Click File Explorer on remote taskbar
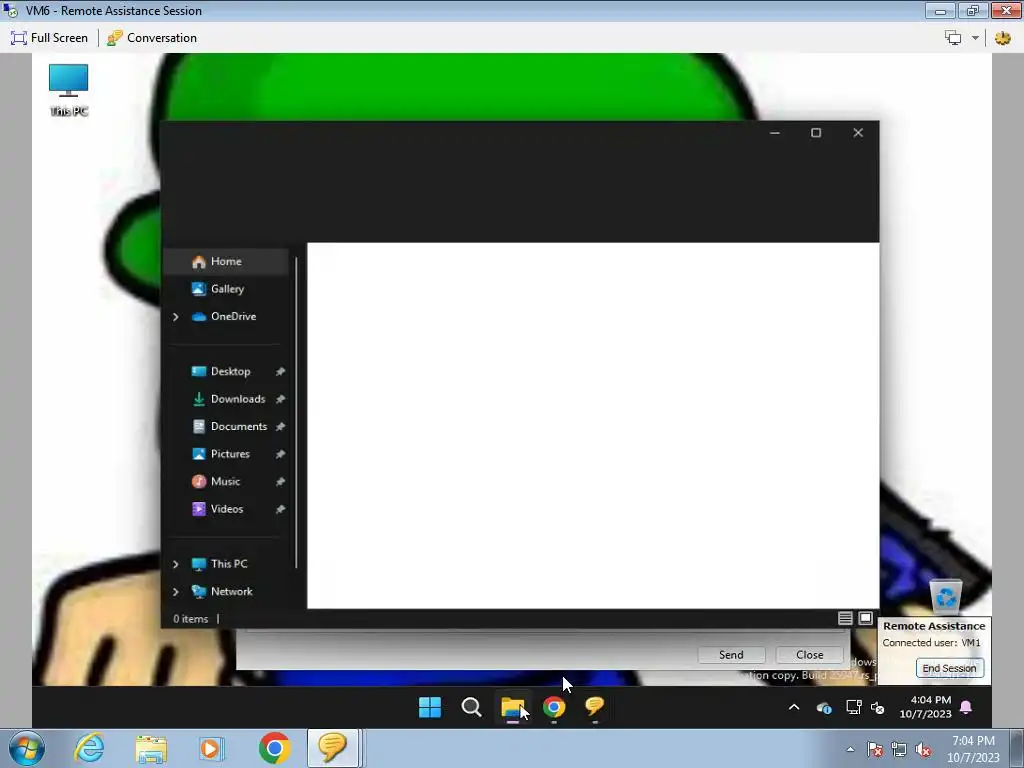Viewport: 1024px width, 768px height. tap(513, 707)
